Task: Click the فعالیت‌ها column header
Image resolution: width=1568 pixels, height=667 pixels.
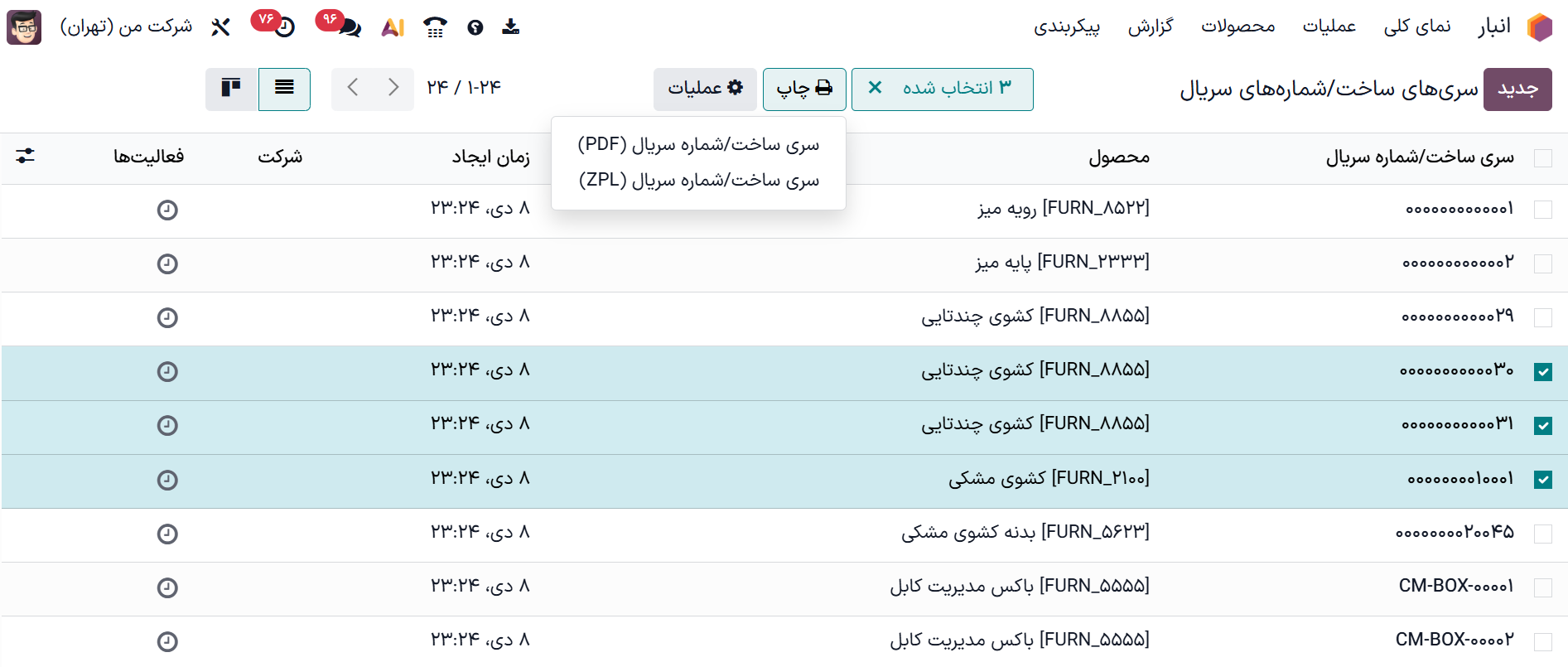Action: (x=148, y=157)
